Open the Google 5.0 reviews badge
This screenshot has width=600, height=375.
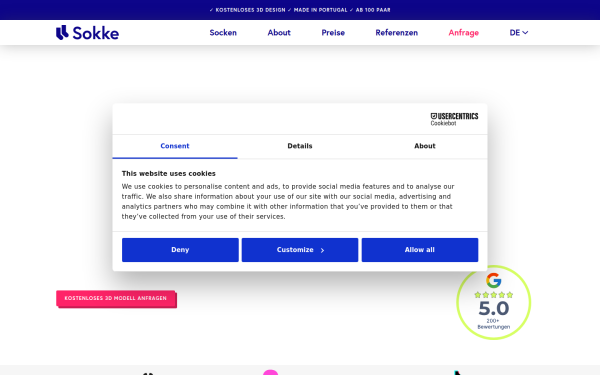pyautogui.click(x=494, y=302)
